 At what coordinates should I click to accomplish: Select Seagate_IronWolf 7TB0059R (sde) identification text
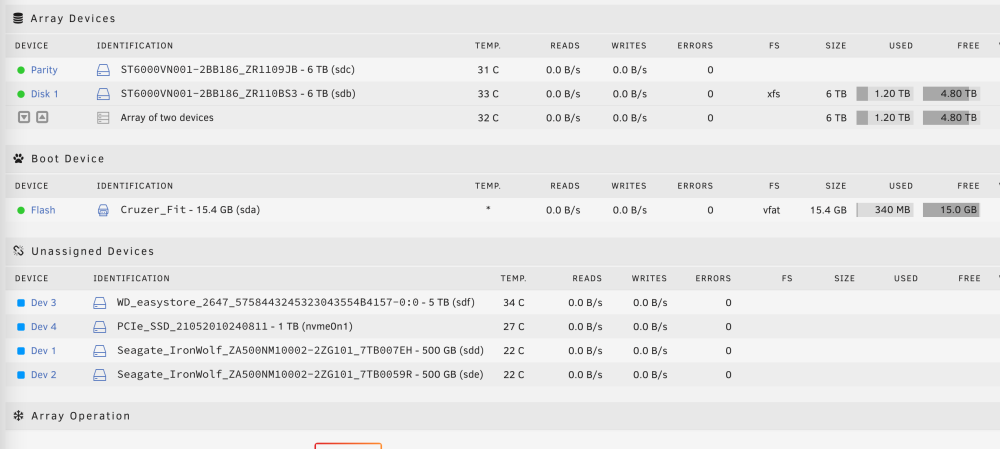tap(300, 374)
